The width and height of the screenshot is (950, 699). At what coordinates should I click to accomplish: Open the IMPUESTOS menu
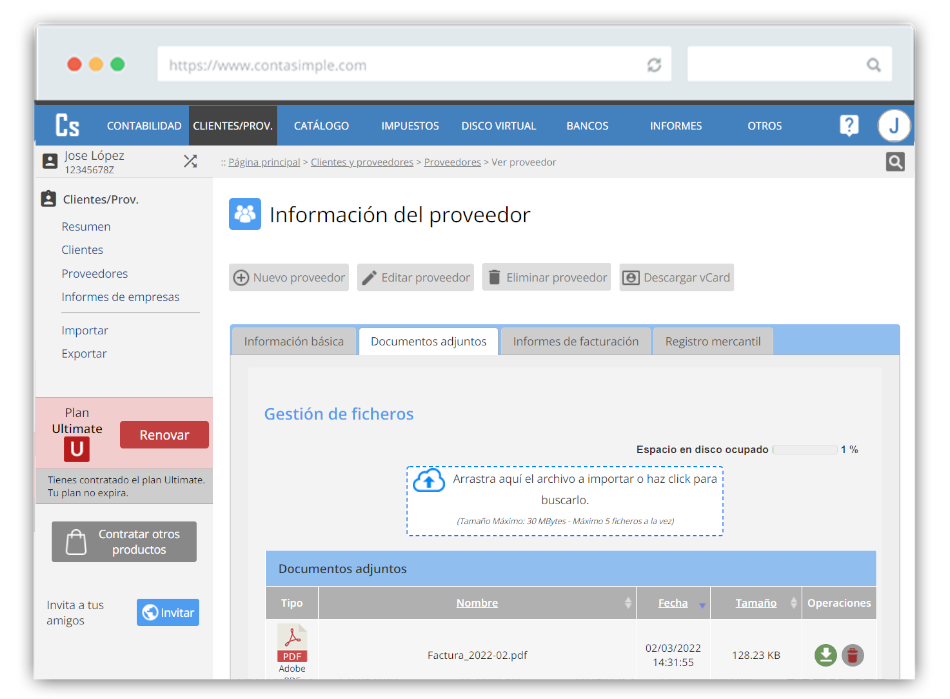click(410, 126)
